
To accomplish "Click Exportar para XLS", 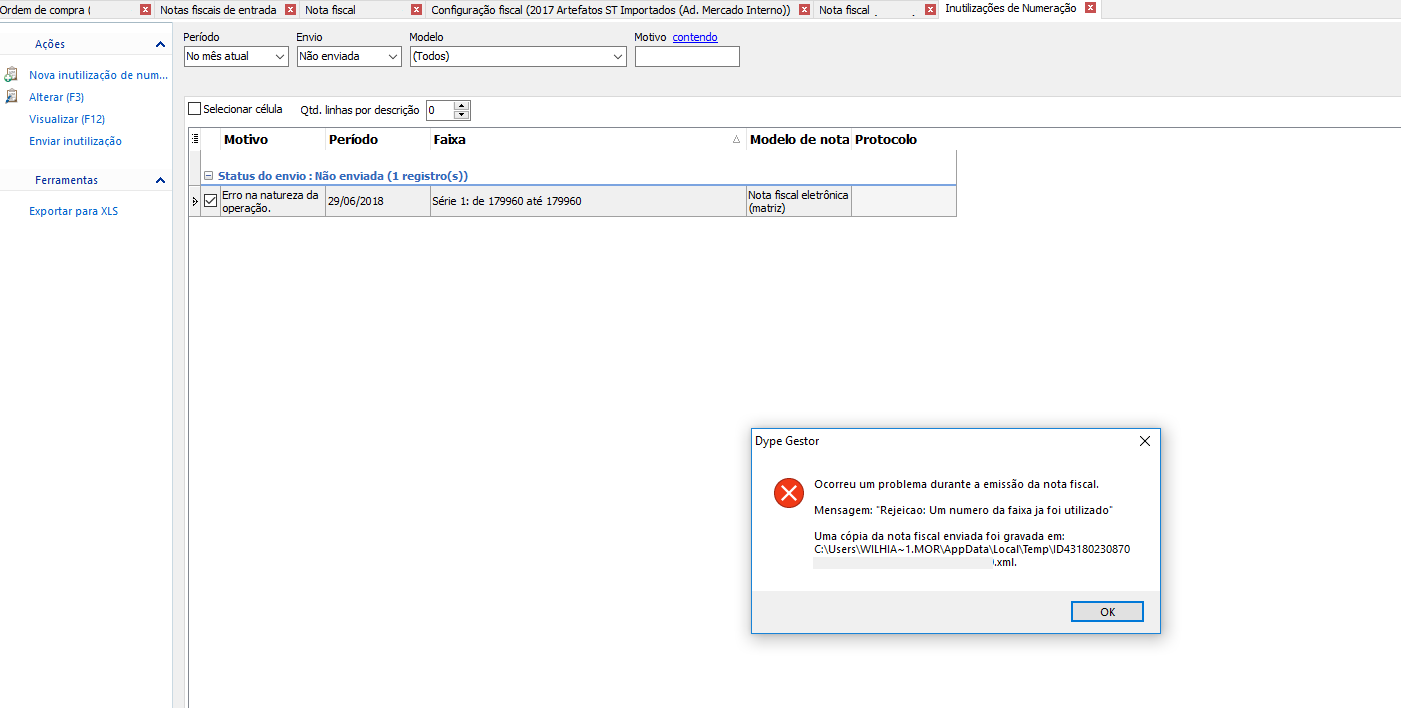I will (74, 211).
